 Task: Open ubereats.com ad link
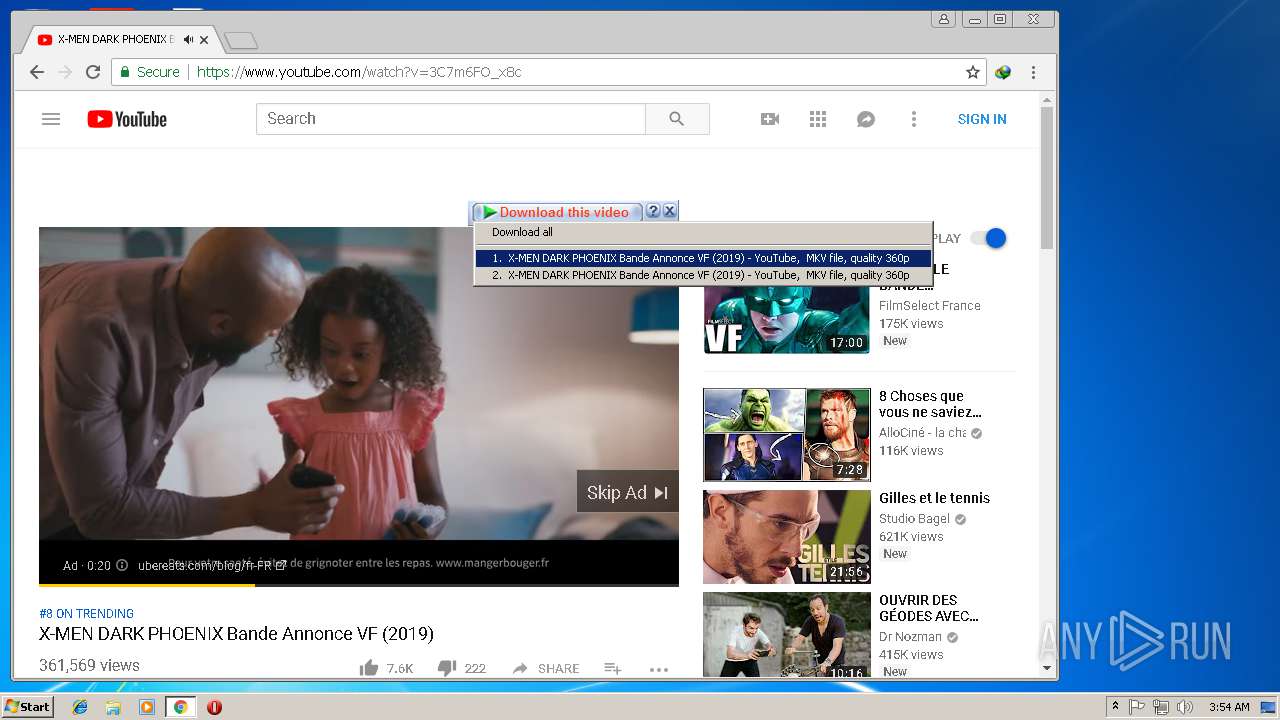click(212, 565)
